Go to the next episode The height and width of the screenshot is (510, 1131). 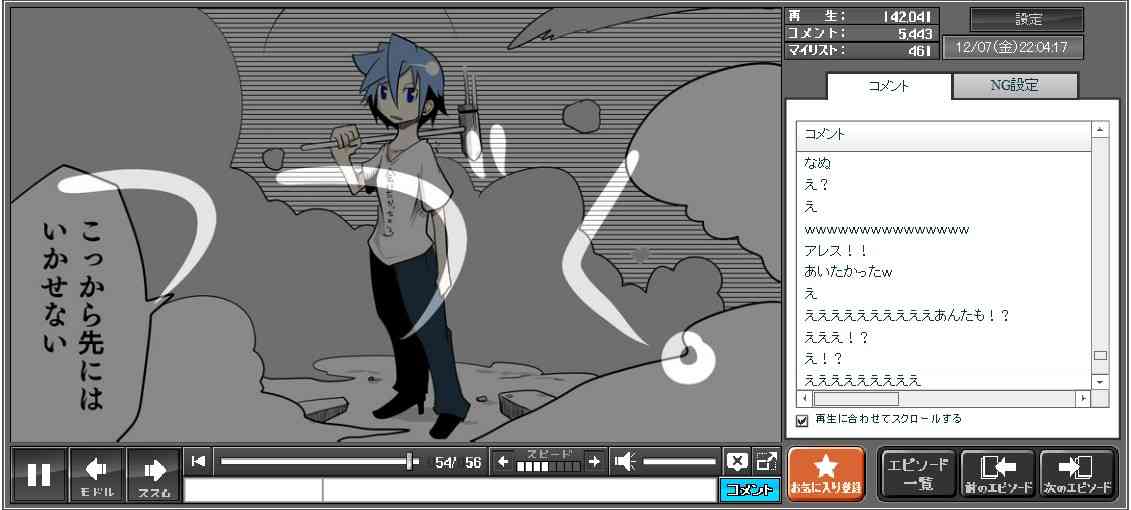[1077, 474]
